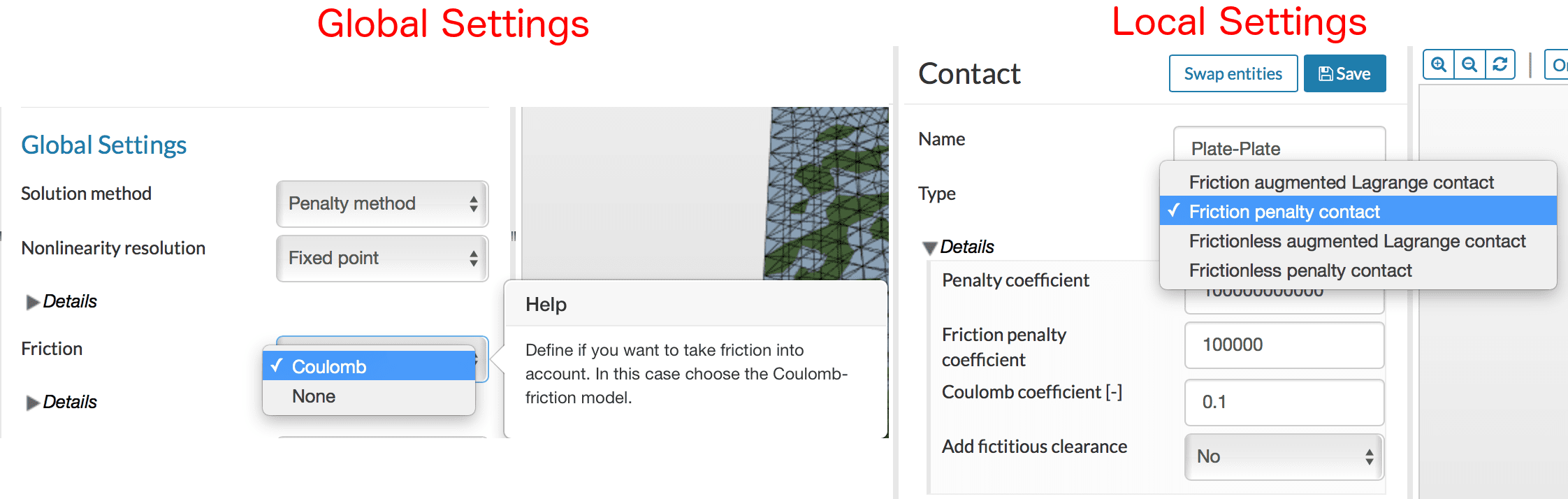The image size is (1568, 499).
Task: Save the contact settings
Action: tap(1344, 74)
